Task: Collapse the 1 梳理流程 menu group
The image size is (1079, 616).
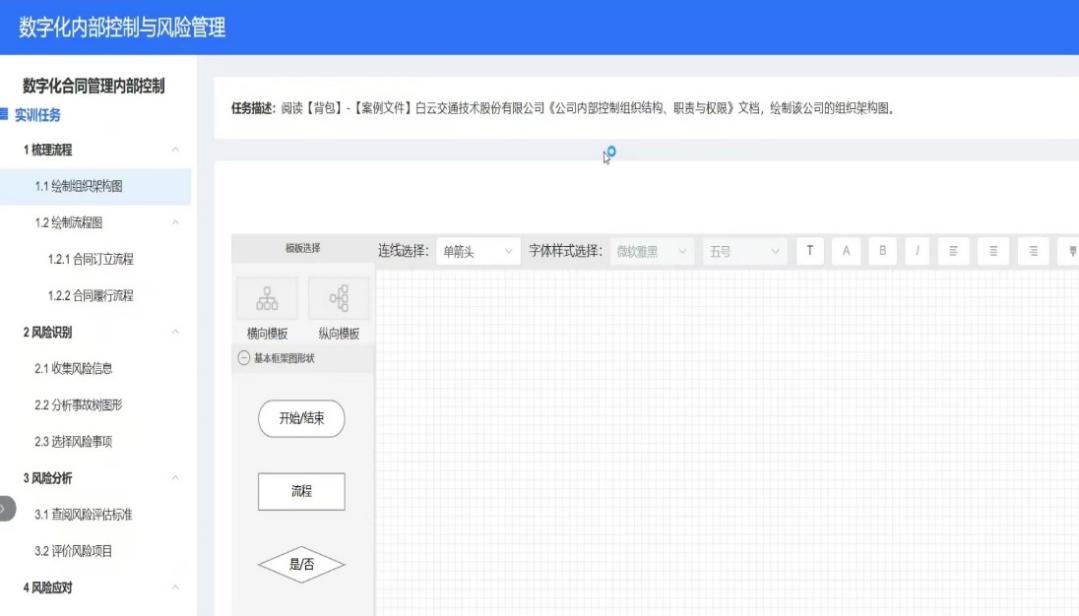Action: pos(175,150)
